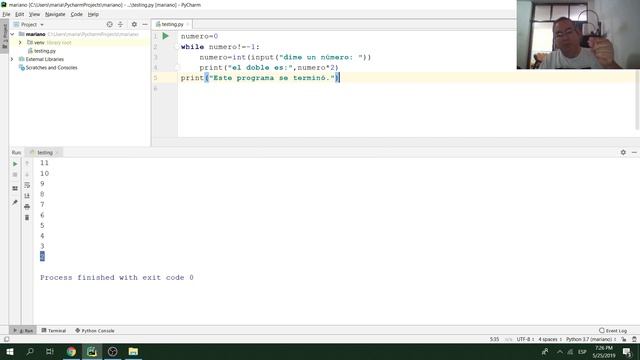Rerun testing in Run panel
Viewport: 640px width, 360px height.
point(15,164)
